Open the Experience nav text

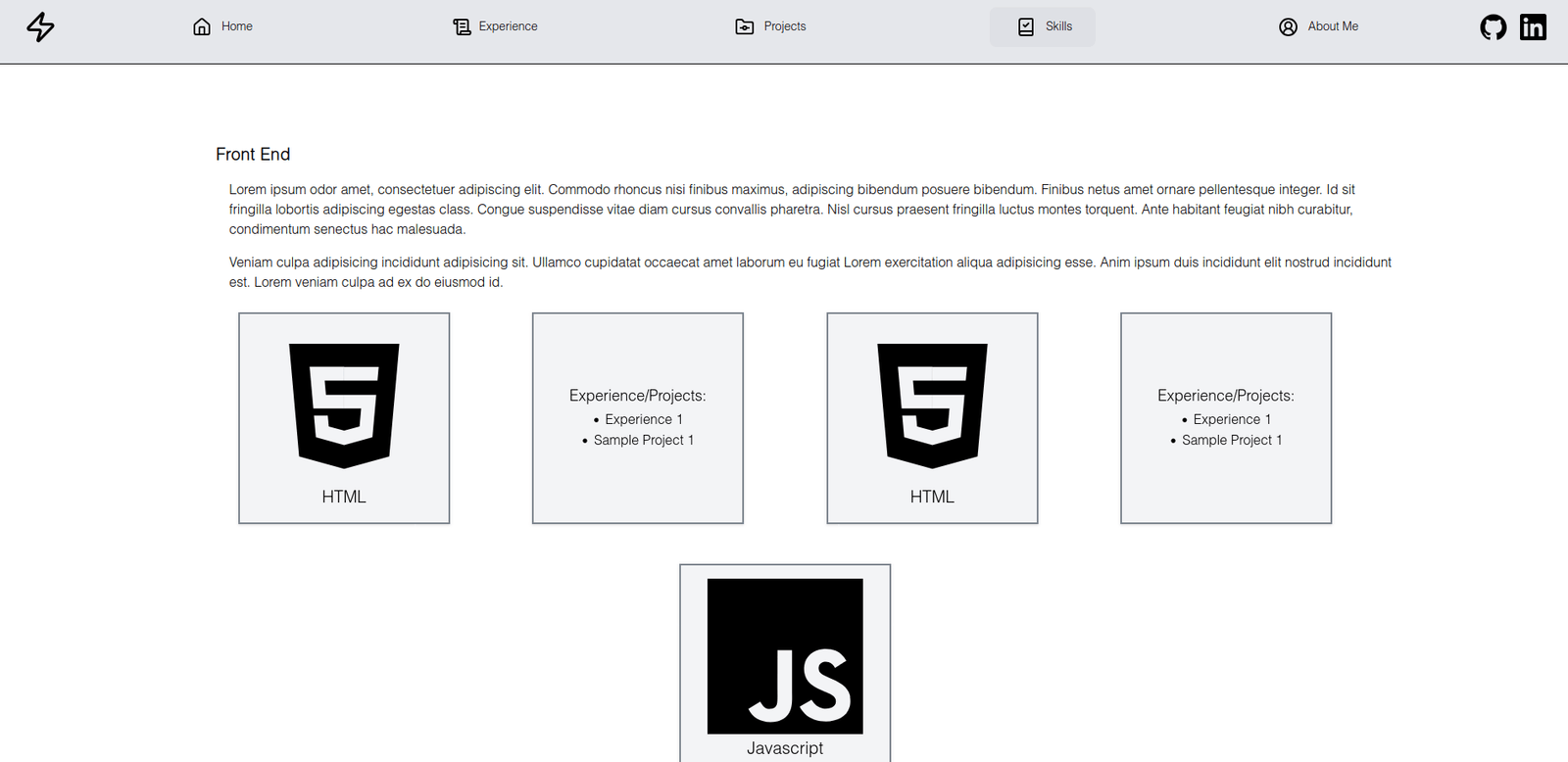pos(508,26)
